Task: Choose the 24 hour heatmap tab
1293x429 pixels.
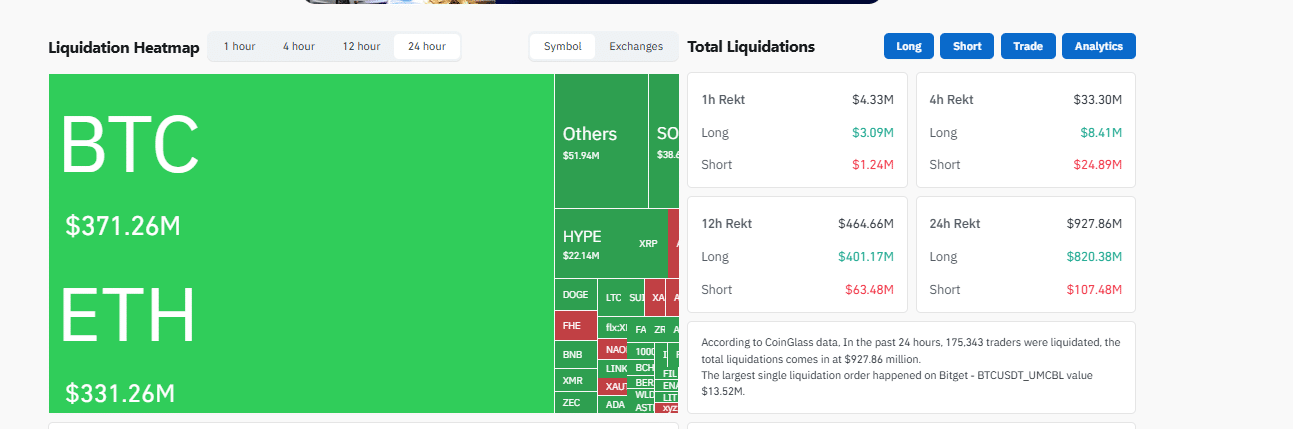Action: [427, 46]
